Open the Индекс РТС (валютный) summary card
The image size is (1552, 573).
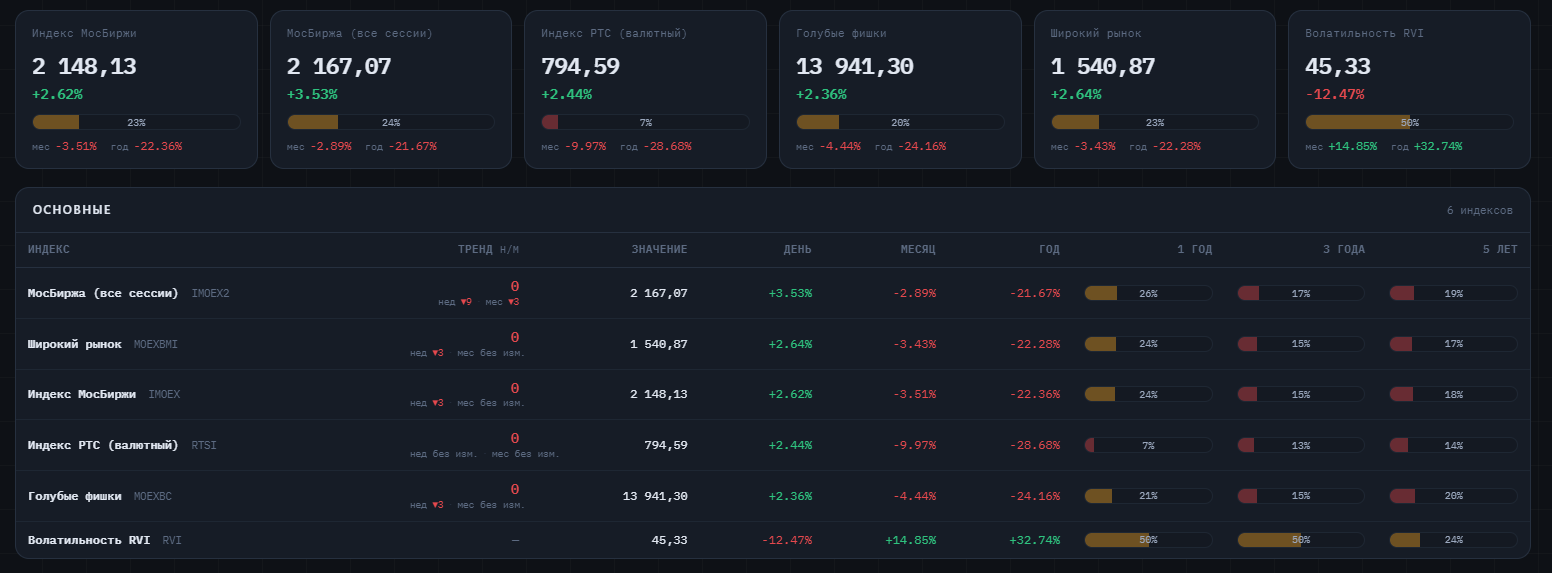click(x=645, y=89)
